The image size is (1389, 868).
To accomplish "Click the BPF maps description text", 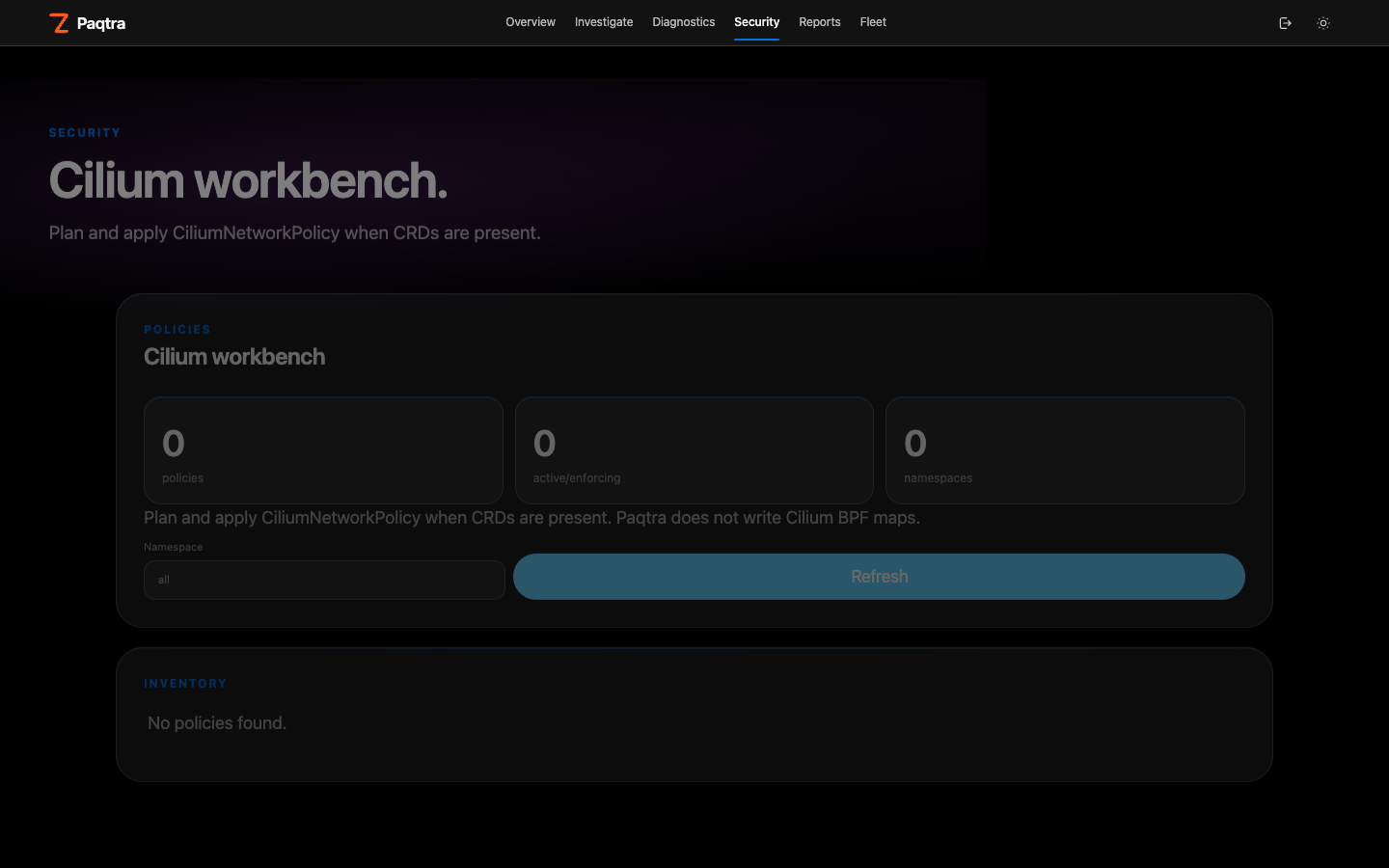I will click(x=531, y=518).
